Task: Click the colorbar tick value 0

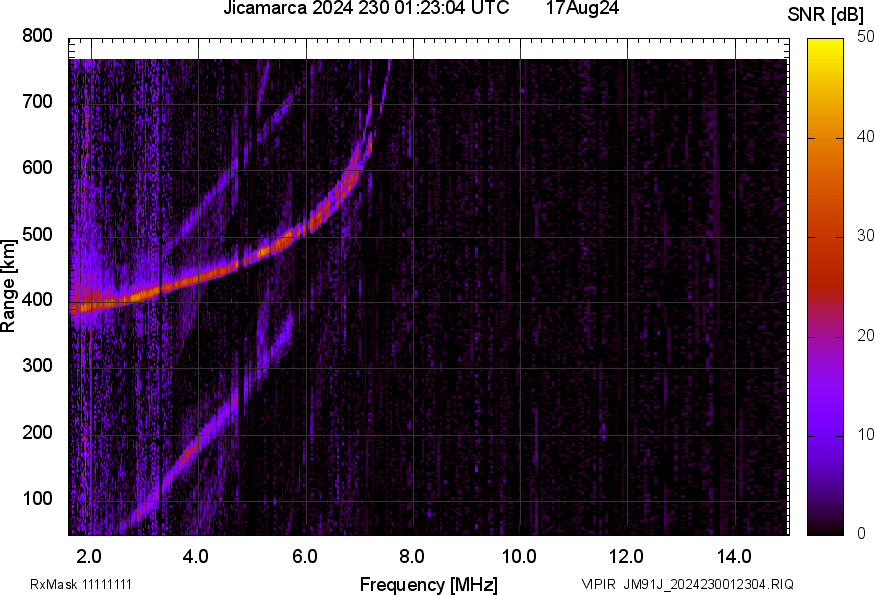Action: [861, 534]
